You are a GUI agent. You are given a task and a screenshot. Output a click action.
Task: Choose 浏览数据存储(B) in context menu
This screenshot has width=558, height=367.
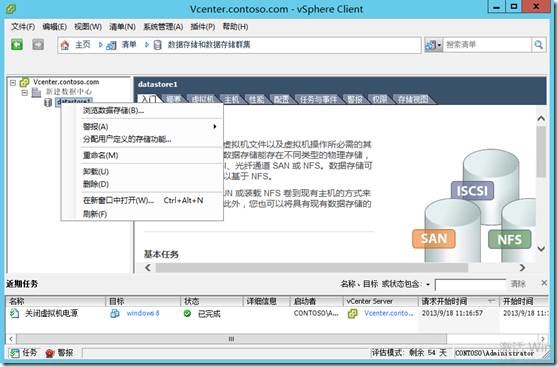pyautogui.click(x=142, y=110)
